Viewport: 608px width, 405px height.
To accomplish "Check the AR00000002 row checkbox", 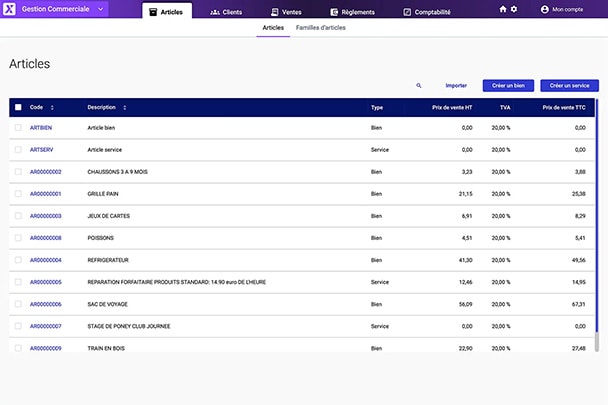I will click(x=18, y=171).
